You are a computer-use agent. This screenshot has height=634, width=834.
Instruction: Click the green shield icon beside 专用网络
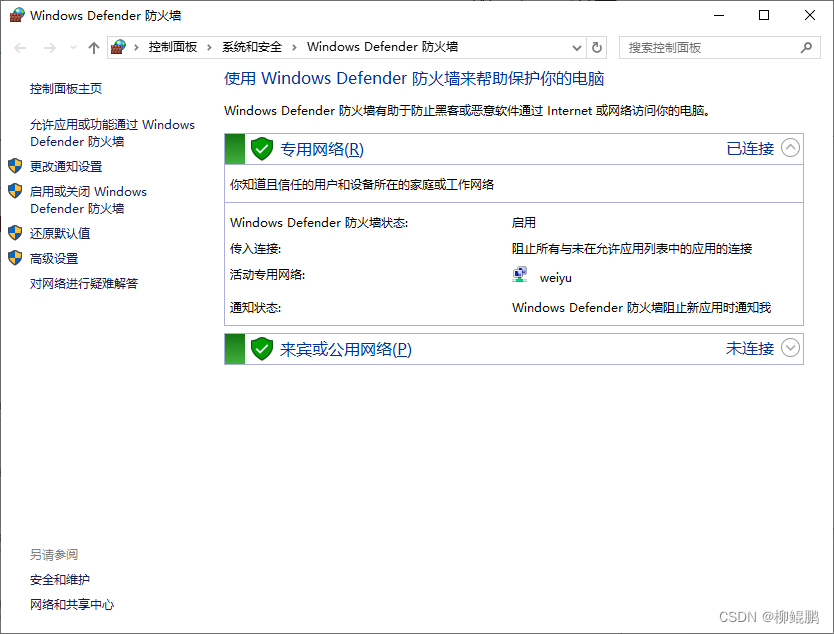(262, 149)
